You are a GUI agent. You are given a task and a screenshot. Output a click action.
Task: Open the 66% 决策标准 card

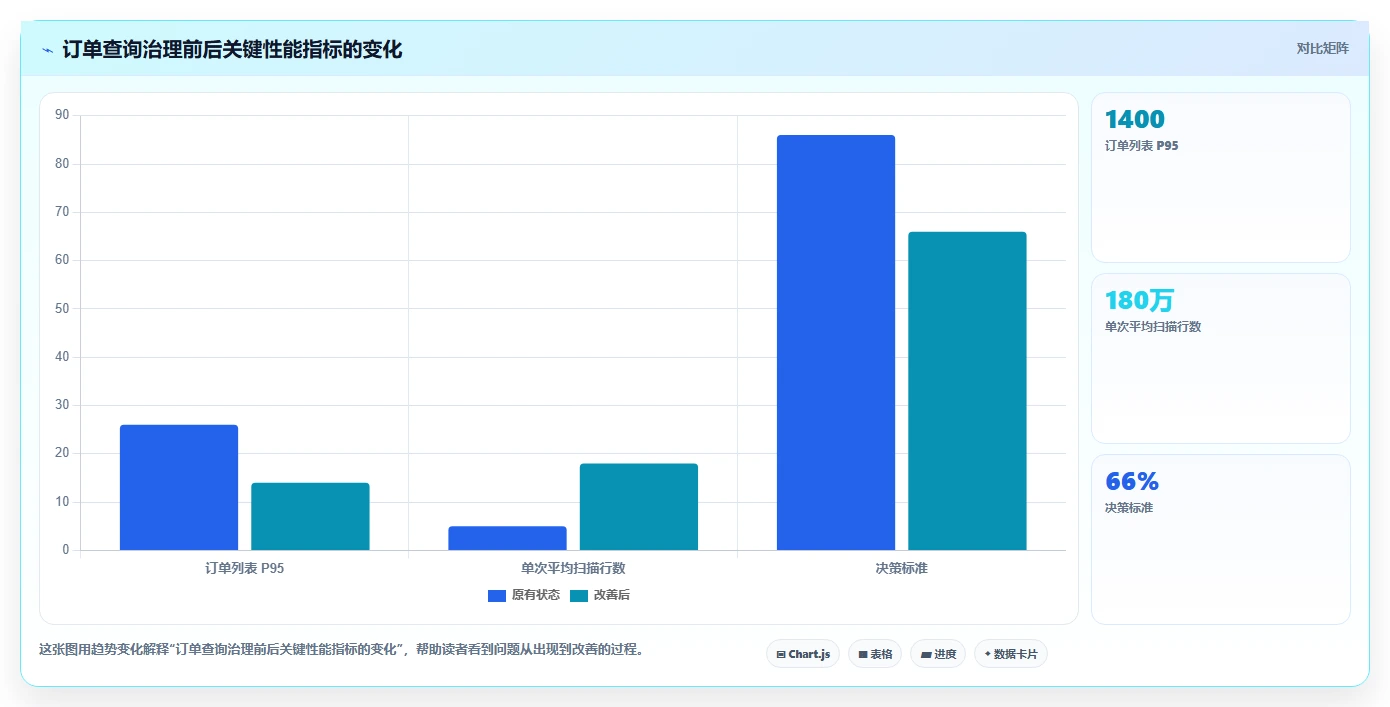pyautogui.click(x=1220, y=539)
